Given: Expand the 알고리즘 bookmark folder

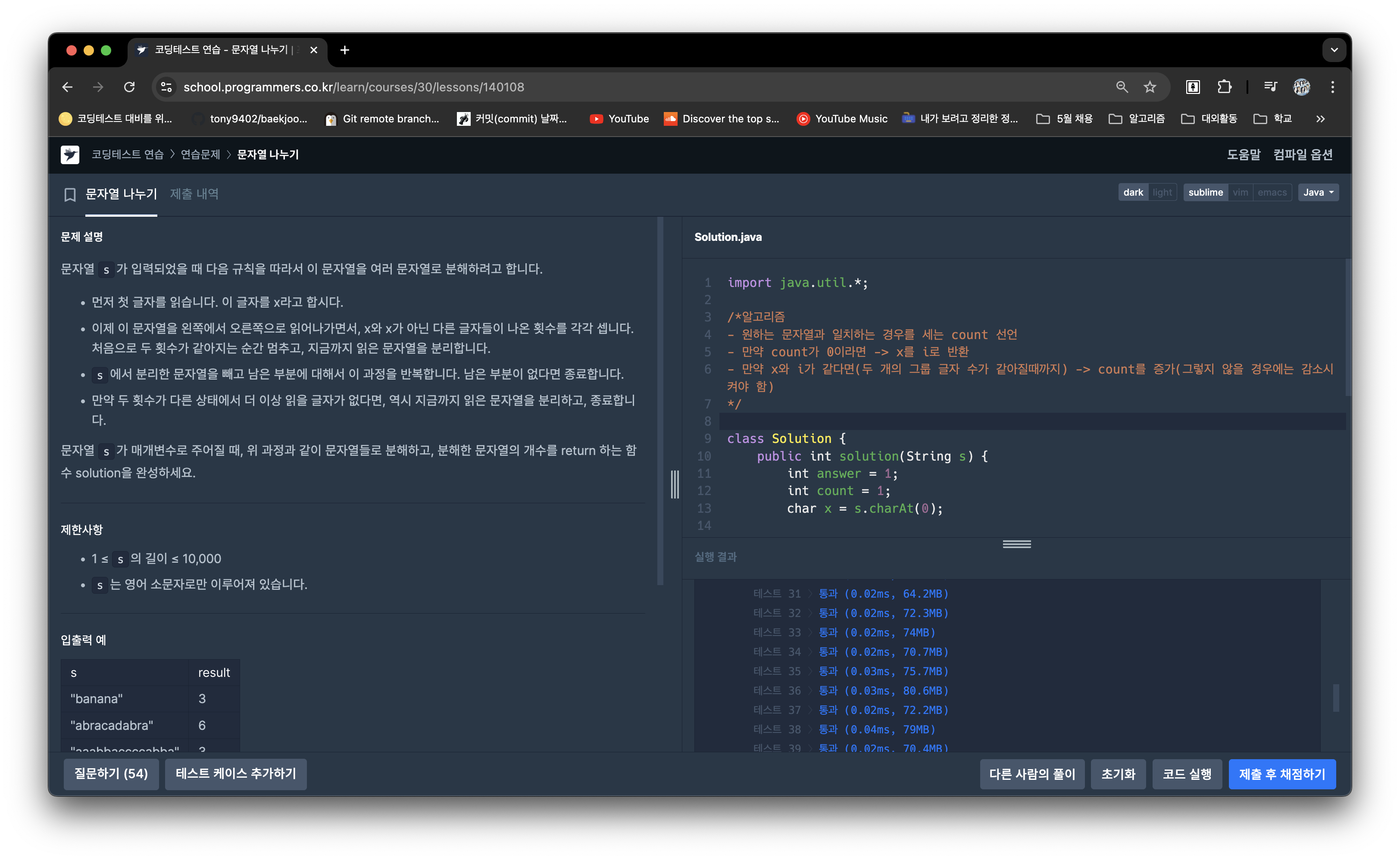Looking at the screenshot, I should click(1136, 119).
